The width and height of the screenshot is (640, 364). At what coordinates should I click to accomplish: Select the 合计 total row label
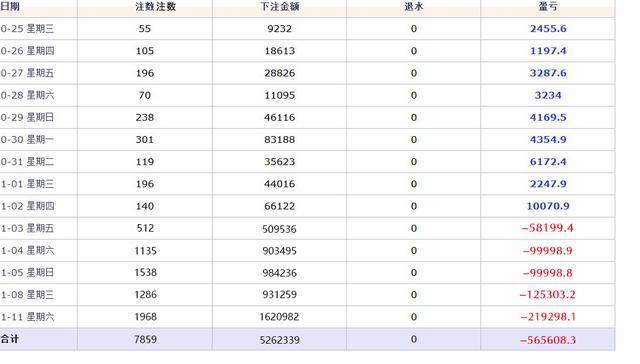(x=10, y=339)
